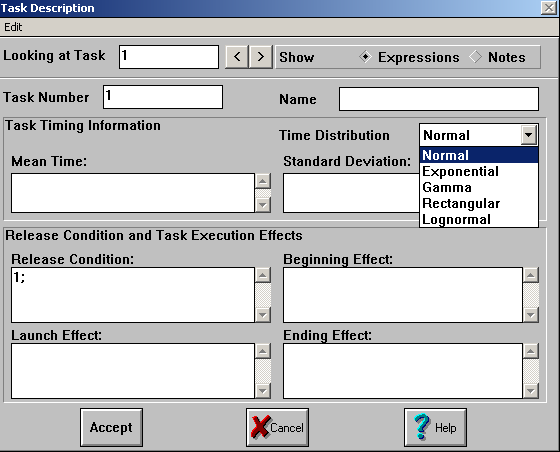The height and width of the screenshot is (452, 560).
Task: Choose Gamma from the distribution list
Action: (479, 187)
